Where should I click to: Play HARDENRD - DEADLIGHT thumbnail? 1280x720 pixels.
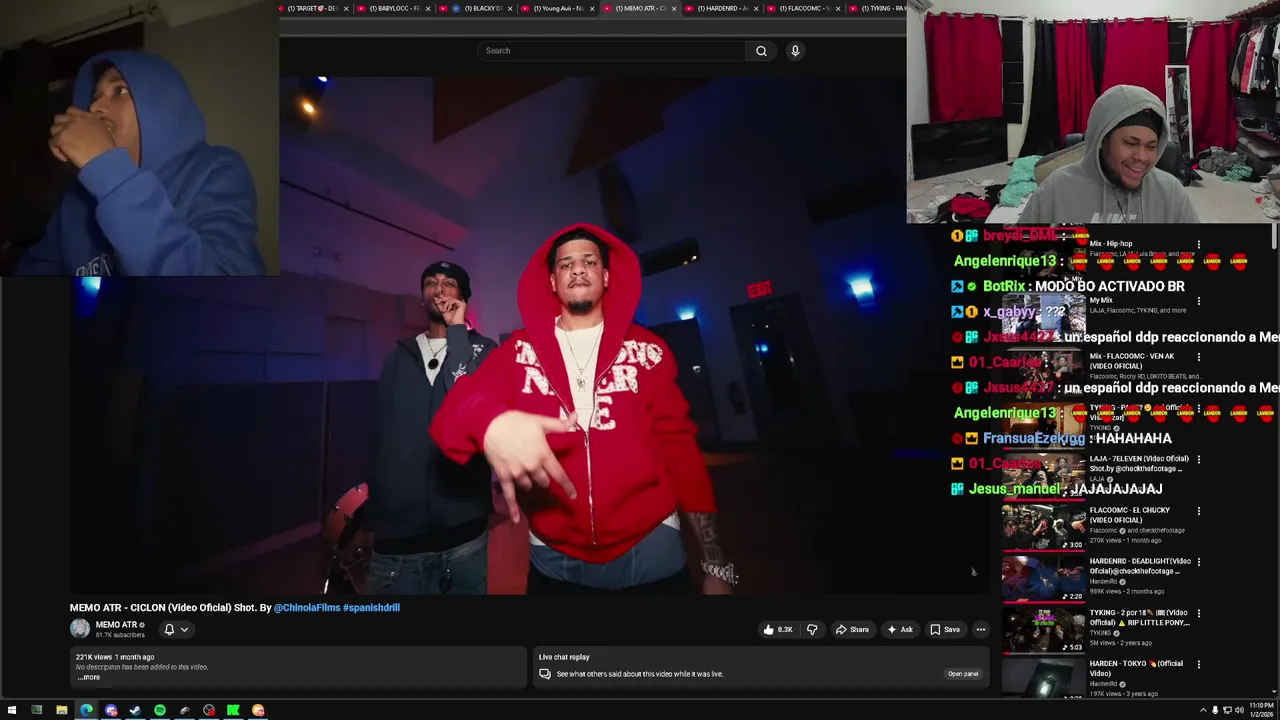pyautogui.click(x=1043, y=579)
